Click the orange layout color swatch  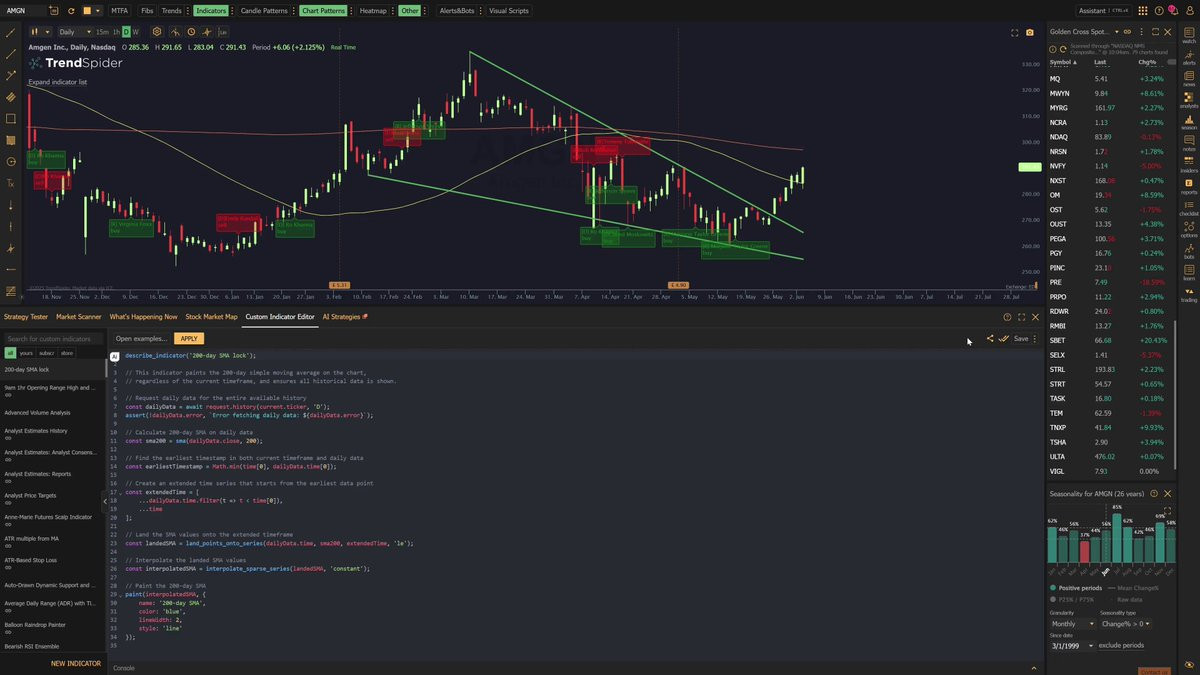point(87,10)
